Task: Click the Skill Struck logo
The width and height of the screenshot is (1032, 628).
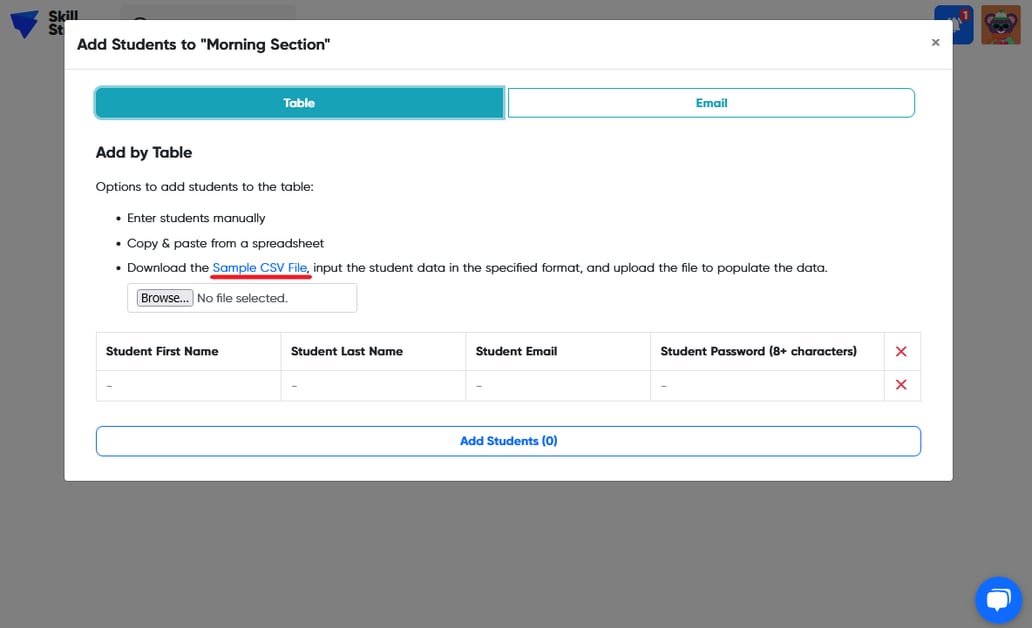Action: point(25,24)
